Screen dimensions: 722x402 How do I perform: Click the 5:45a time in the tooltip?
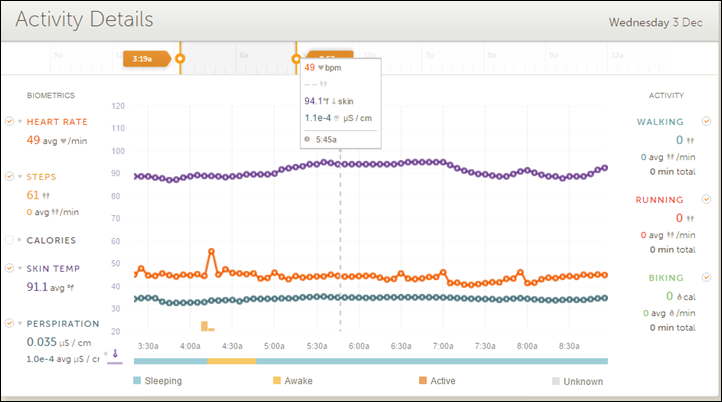point(326,140)
